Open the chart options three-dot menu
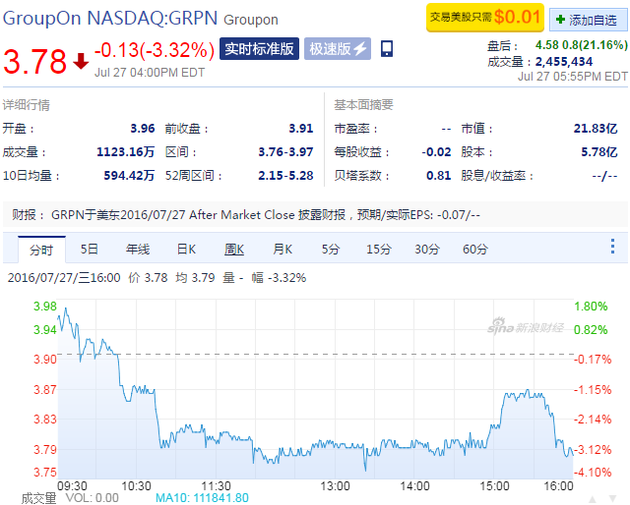 pos(613,246)
